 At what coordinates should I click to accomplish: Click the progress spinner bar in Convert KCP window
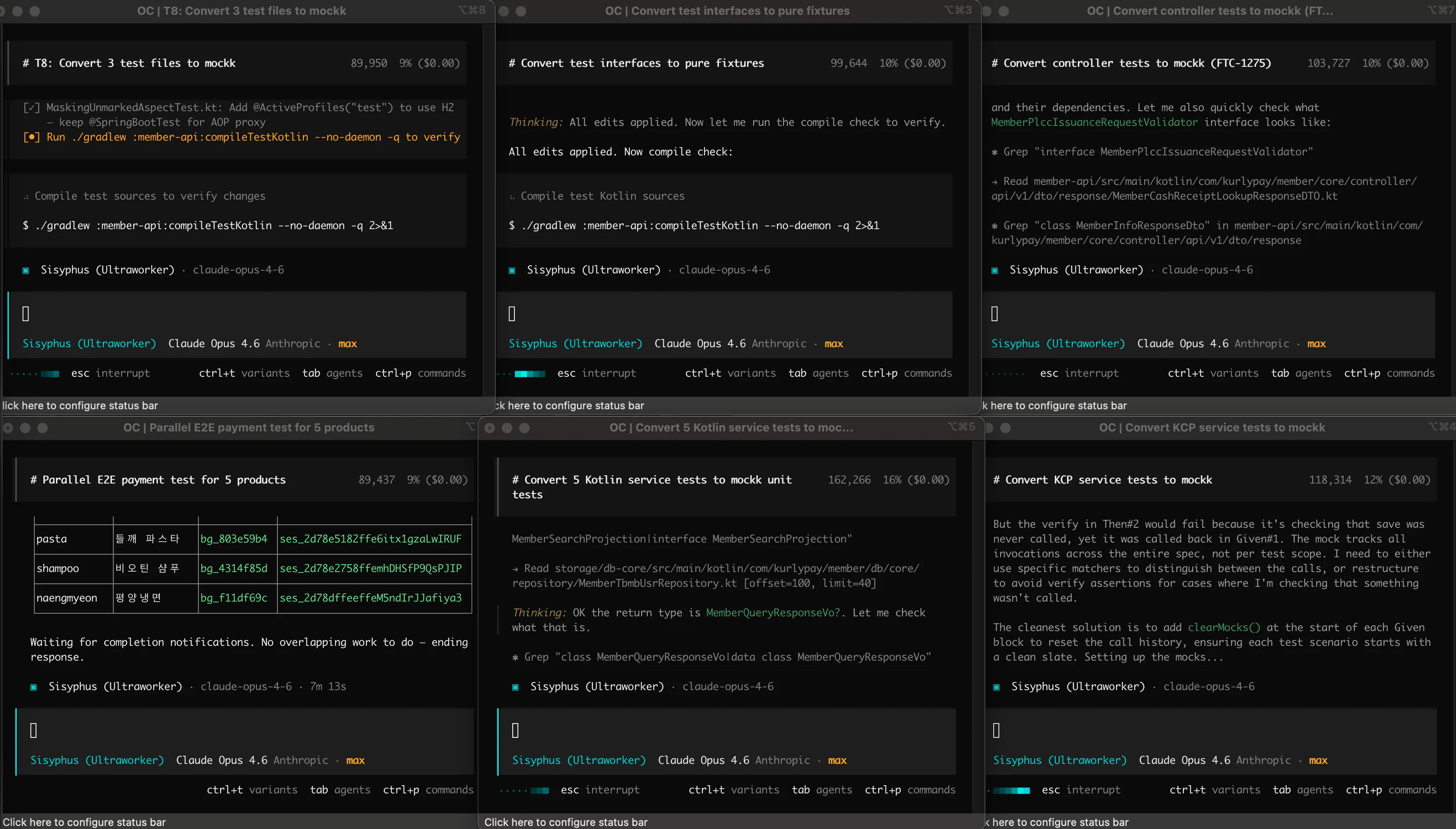pyautogui.click(x=1011, y=790)
